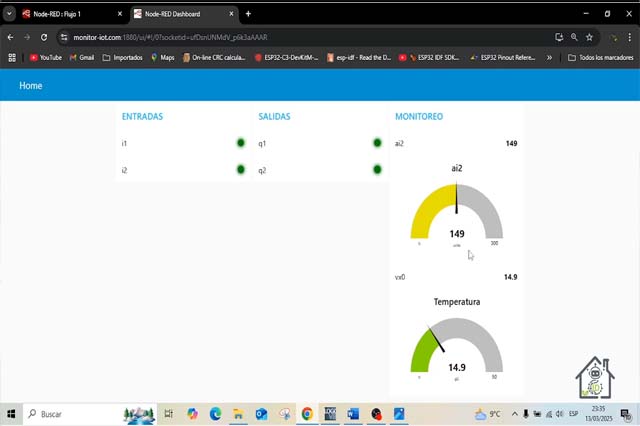This screenshot has height=426, width=640.
Task: Reload the current page
Action: tap(44, 37)
